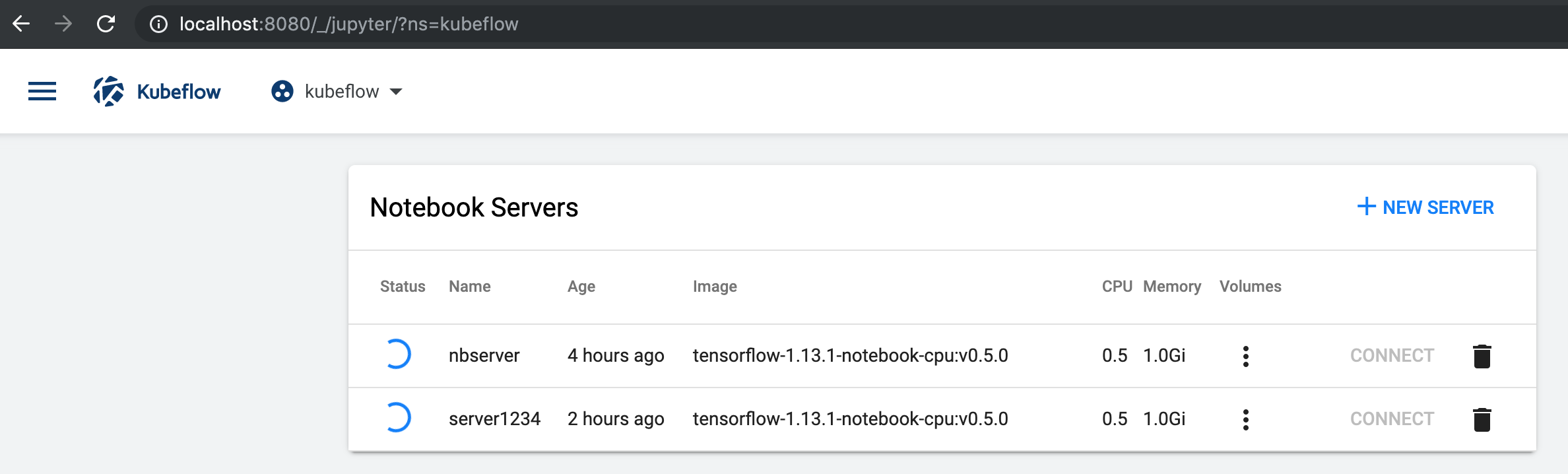Click the Status column header

[403, 287]
